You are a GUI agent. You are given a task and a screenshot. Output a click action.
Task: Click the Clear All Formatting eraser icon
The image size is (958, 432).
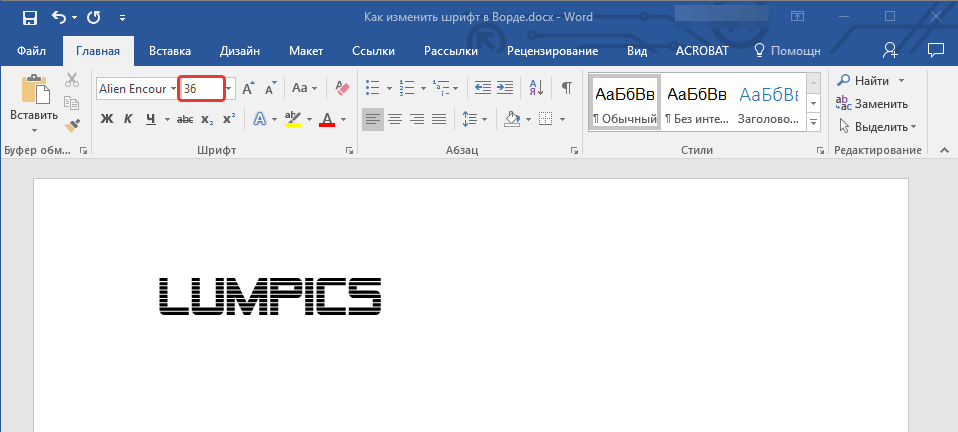tap(342, 88)
